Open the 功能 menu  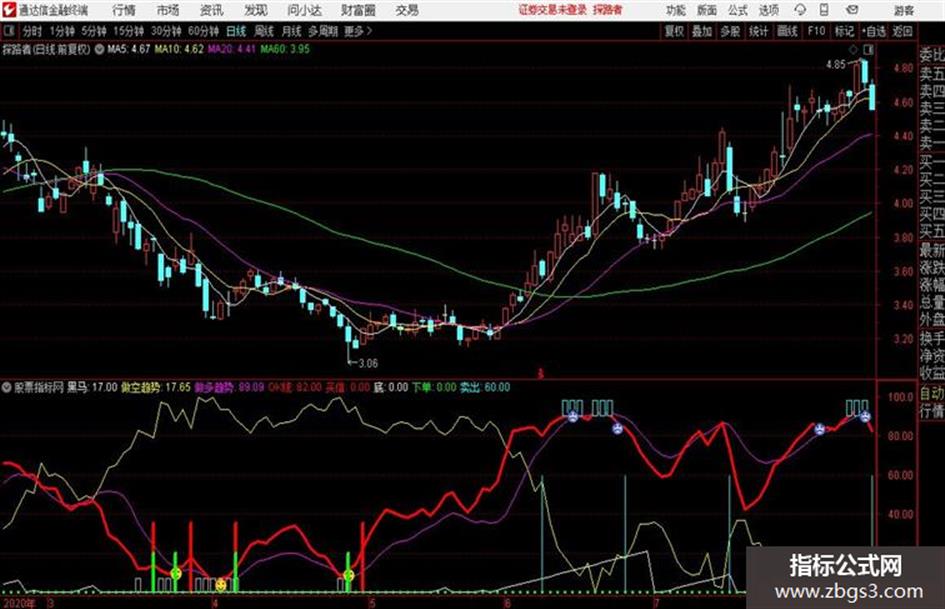click(676, 10)
